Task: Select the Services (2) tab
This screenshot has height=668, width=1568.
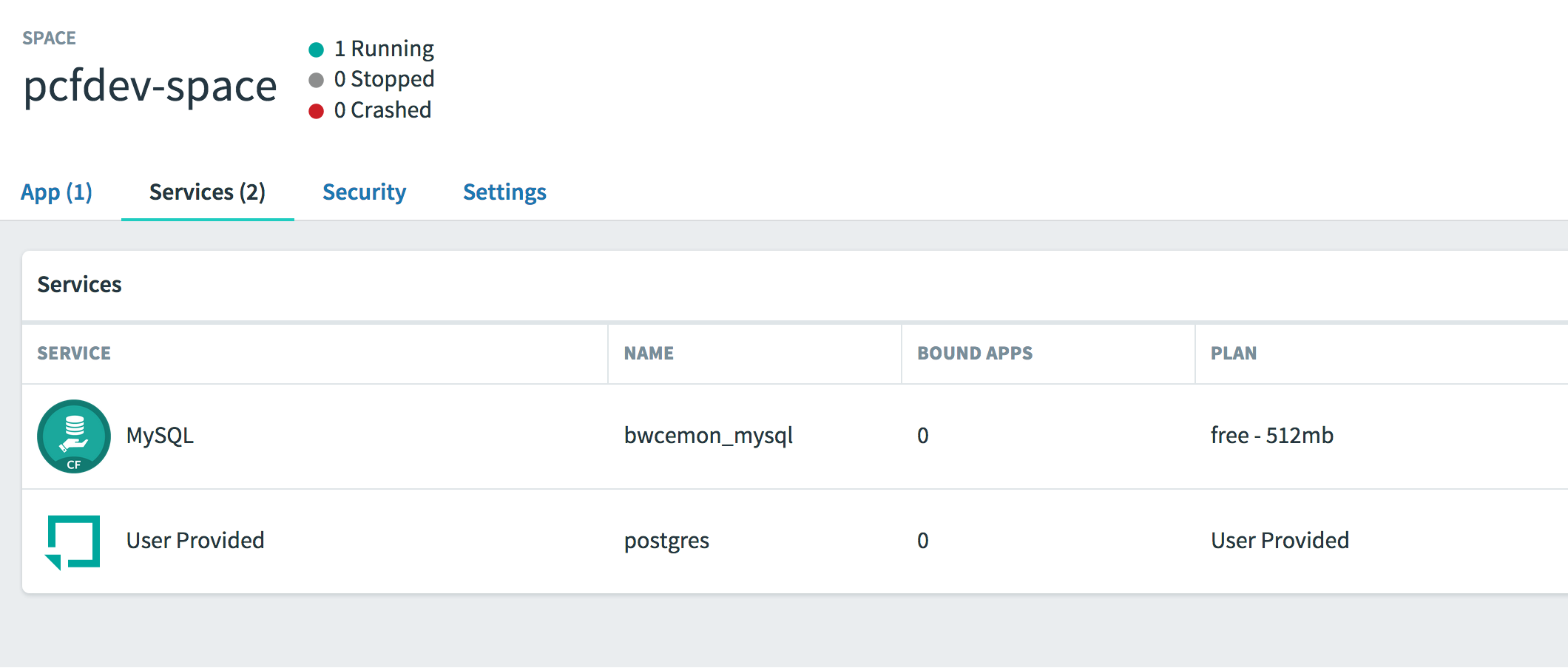Action: [x=207, y=192]
